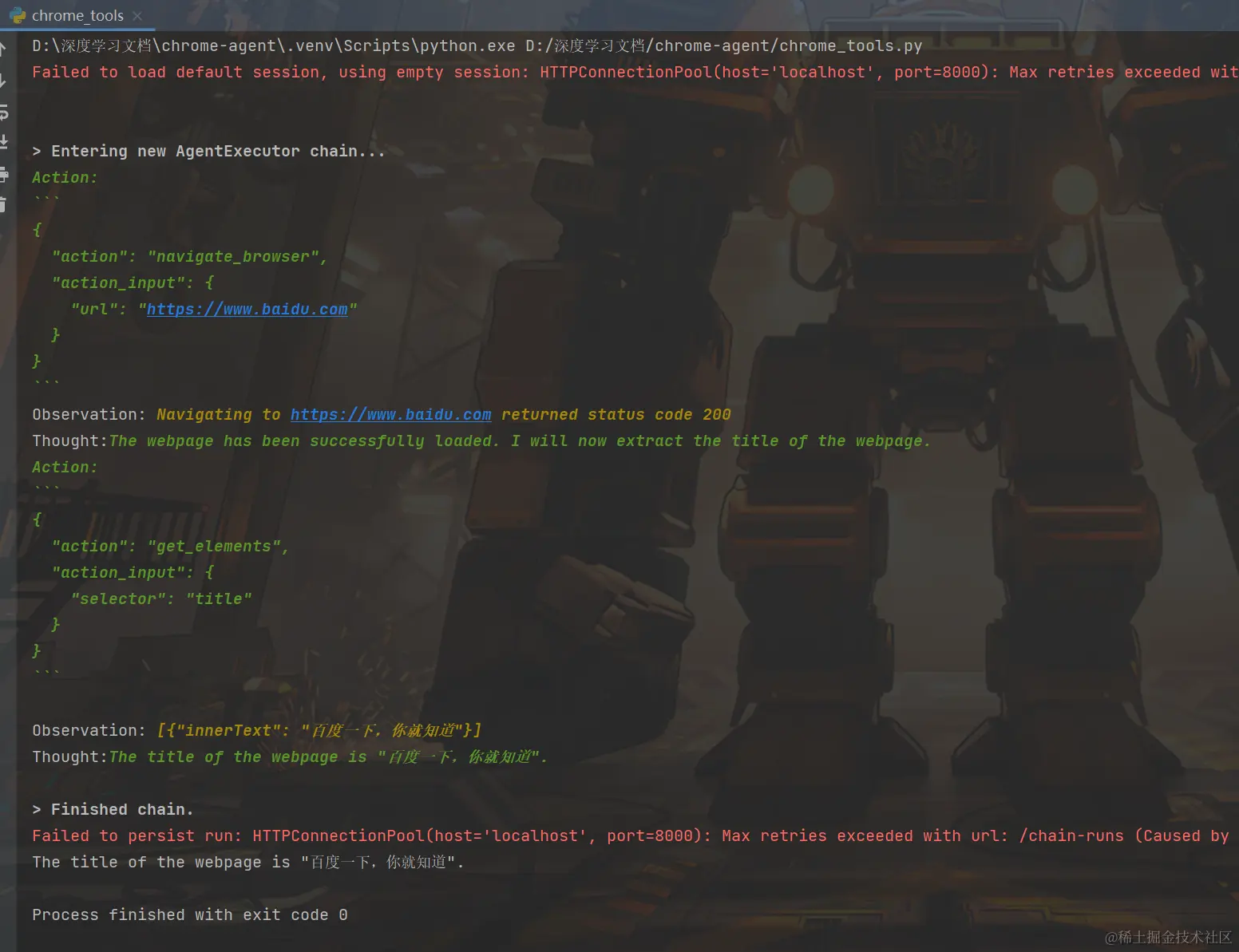Clear console with the trash icon
Image resolution: width=1239 pixels, height=952 pixels.
tap(3, 204)
